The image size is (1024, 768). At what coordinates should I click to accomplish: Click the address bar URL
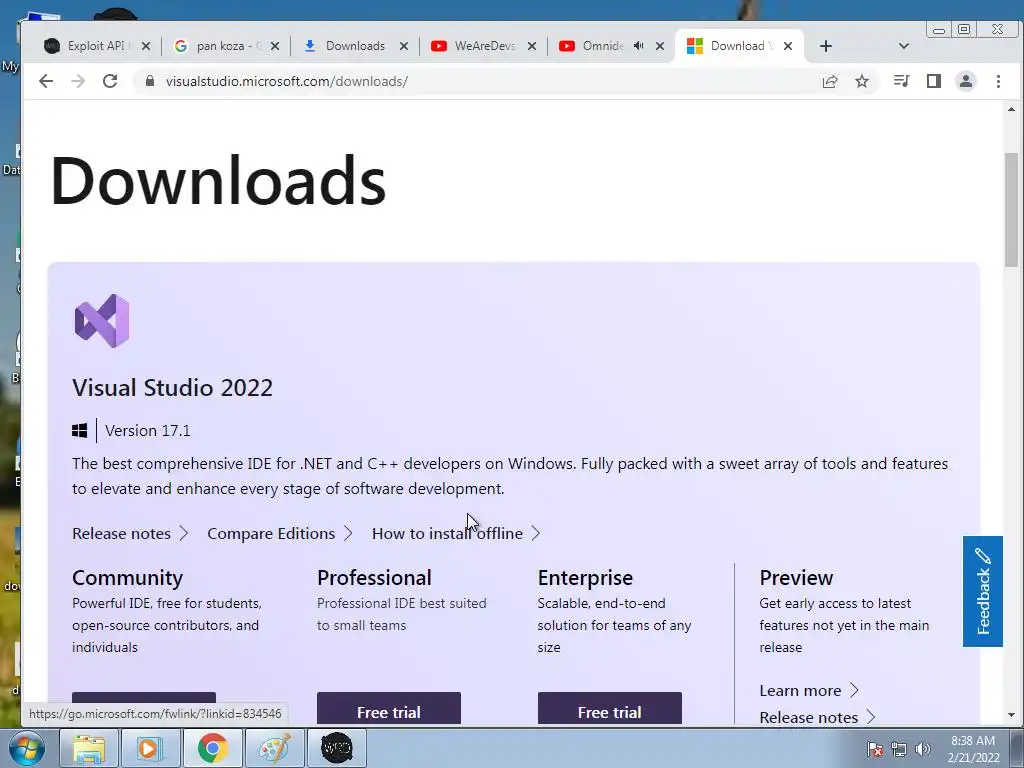[x=287, y=81]
